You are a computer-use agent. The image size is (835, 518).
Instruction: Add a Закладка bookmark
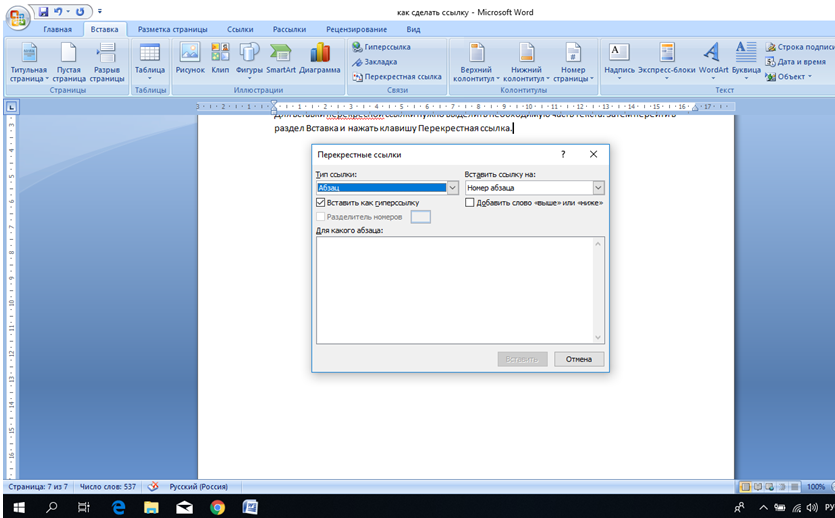pos(374,62)
